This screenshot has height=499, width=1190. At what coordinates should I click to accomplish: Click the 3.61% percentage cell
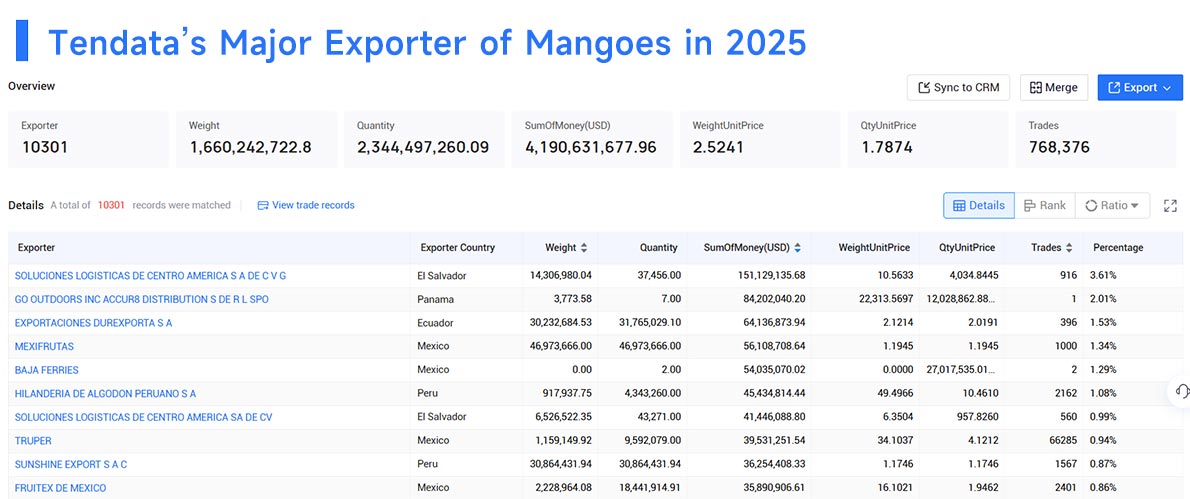tap(1103, 275)
